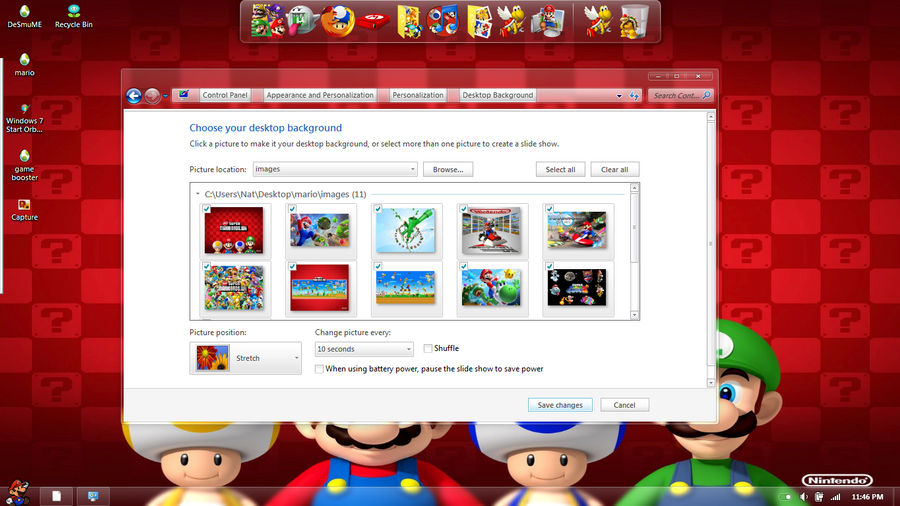Click the forward navigation arrow button

tap(152, 96)
